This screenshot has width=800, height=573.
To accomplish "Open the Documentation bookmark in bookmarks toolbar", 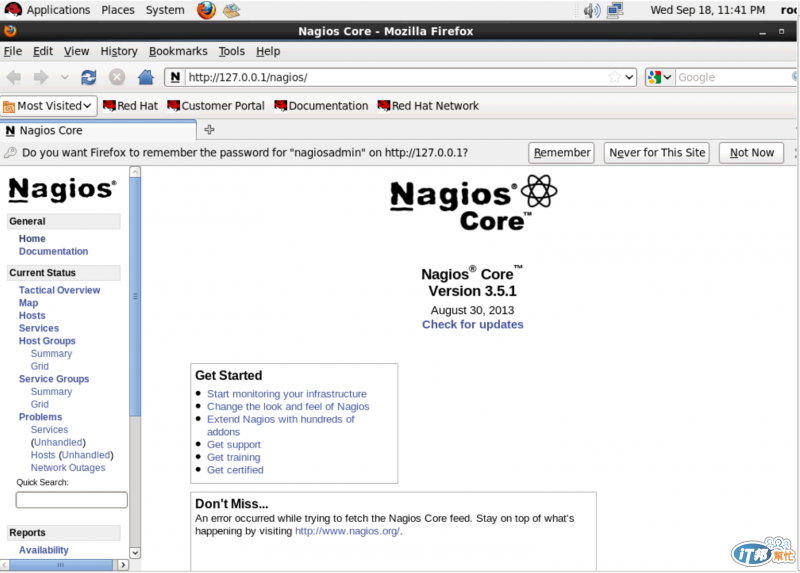I will pyautogui.click(x=321, y=106).
